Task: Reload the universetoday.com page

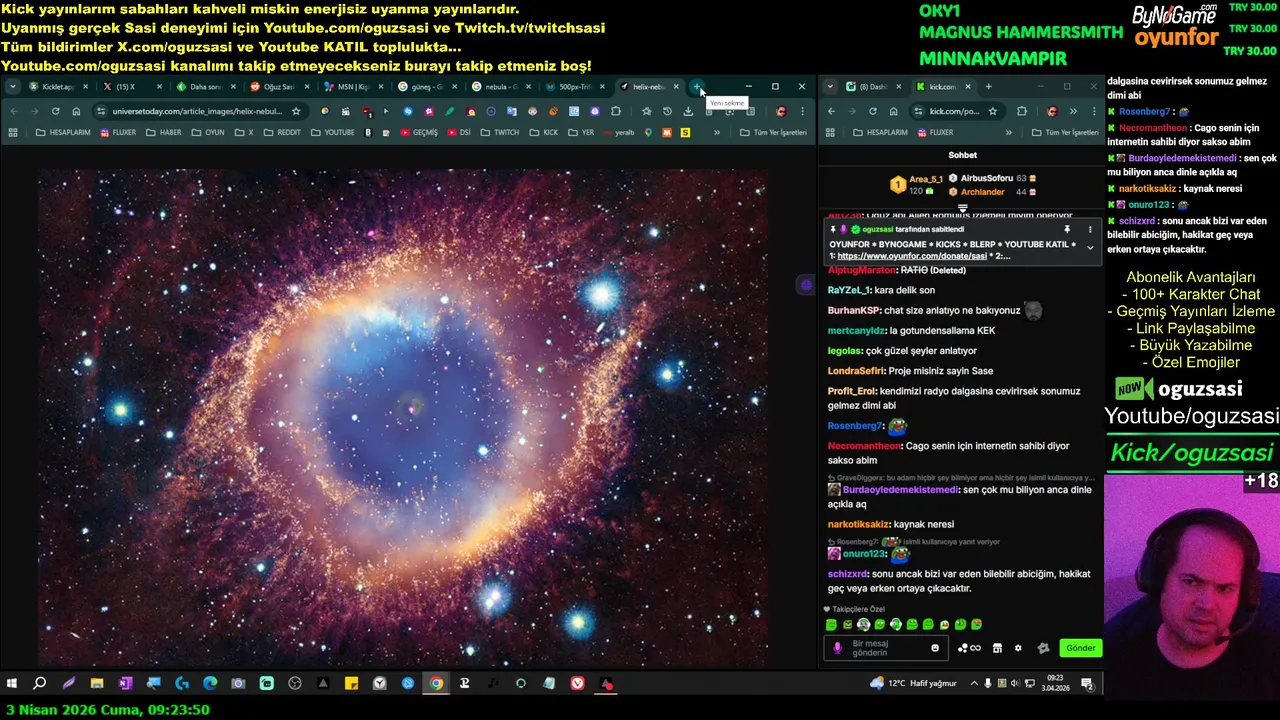Action: (55, 111)
